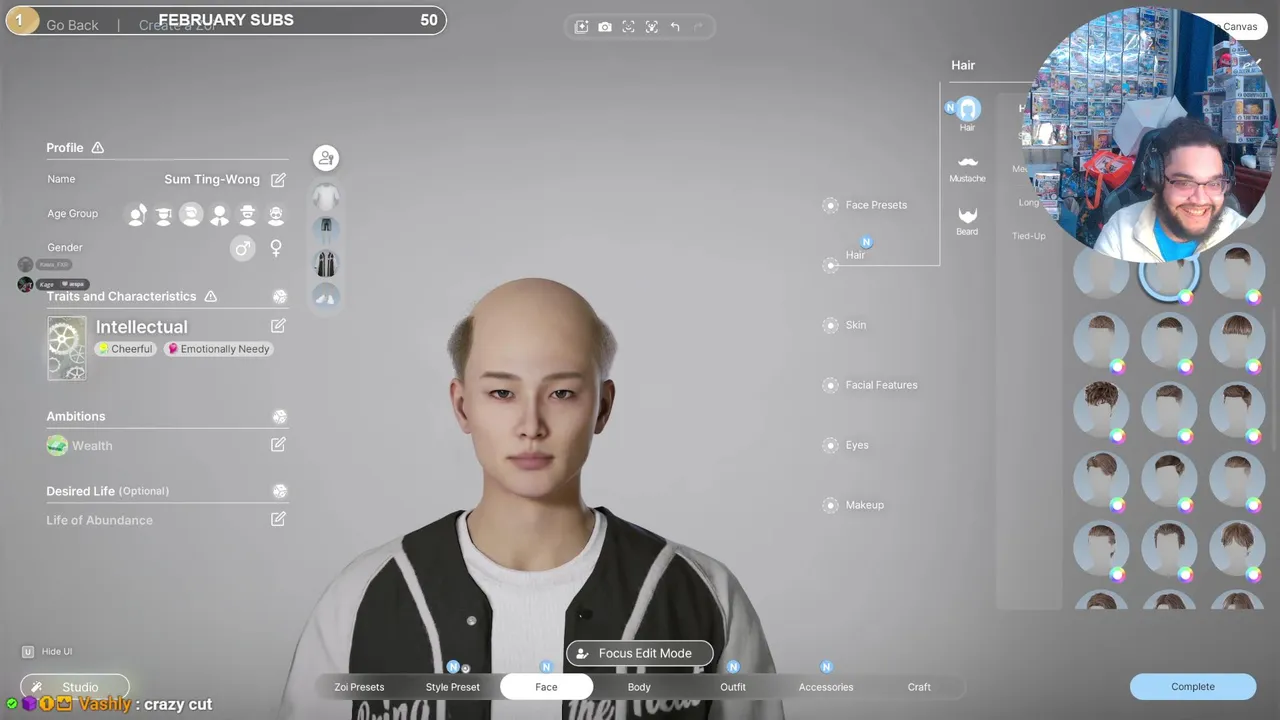The width and height of the screenshot is (1280, 720).
Task: Randomize Ambitions with the dice icon
Action: (x=280, y=416)
